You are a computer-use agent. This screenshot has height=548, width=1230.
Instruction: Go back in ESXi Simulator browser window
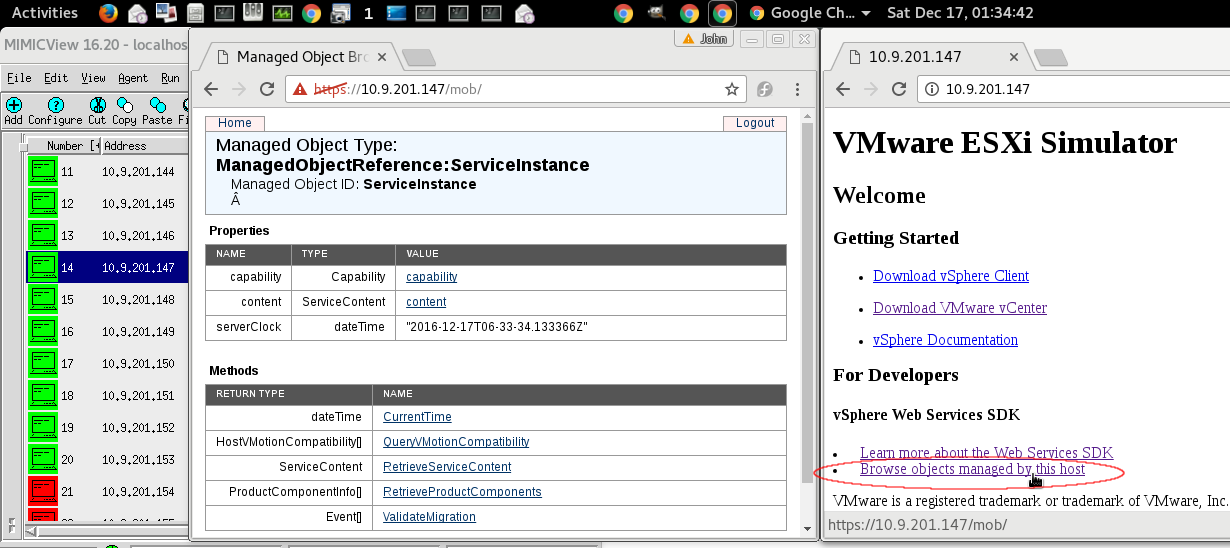point(843,89)
